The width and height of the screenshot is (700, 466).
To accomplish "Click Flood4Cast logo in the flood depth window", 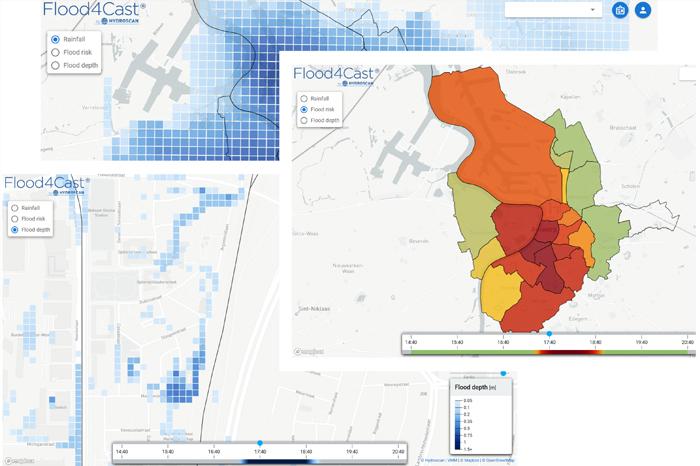I will [46, 185].
